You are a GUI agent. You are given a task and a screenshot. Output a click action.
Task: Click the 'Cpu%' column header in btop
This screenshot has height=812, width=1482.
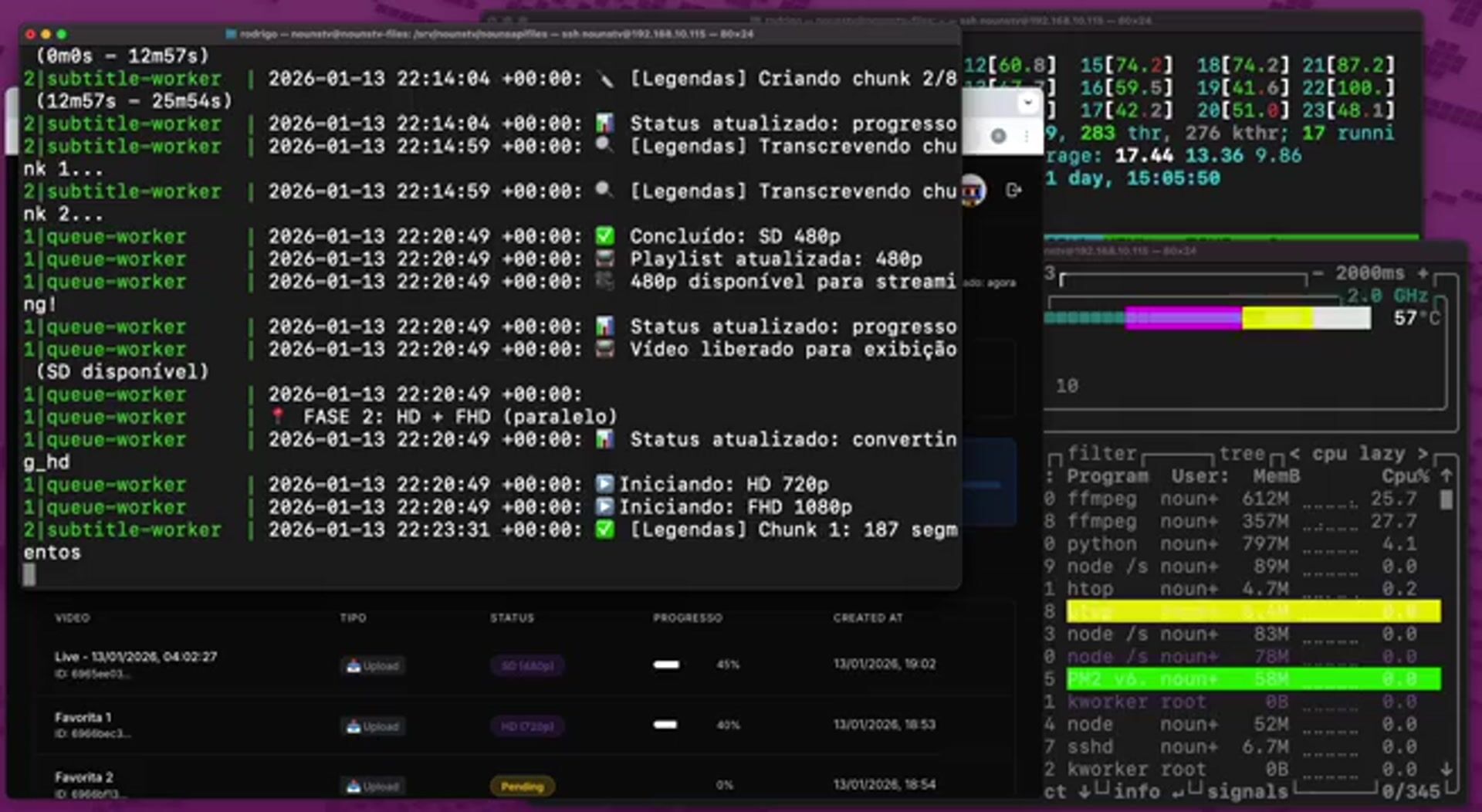(1406, 476)
